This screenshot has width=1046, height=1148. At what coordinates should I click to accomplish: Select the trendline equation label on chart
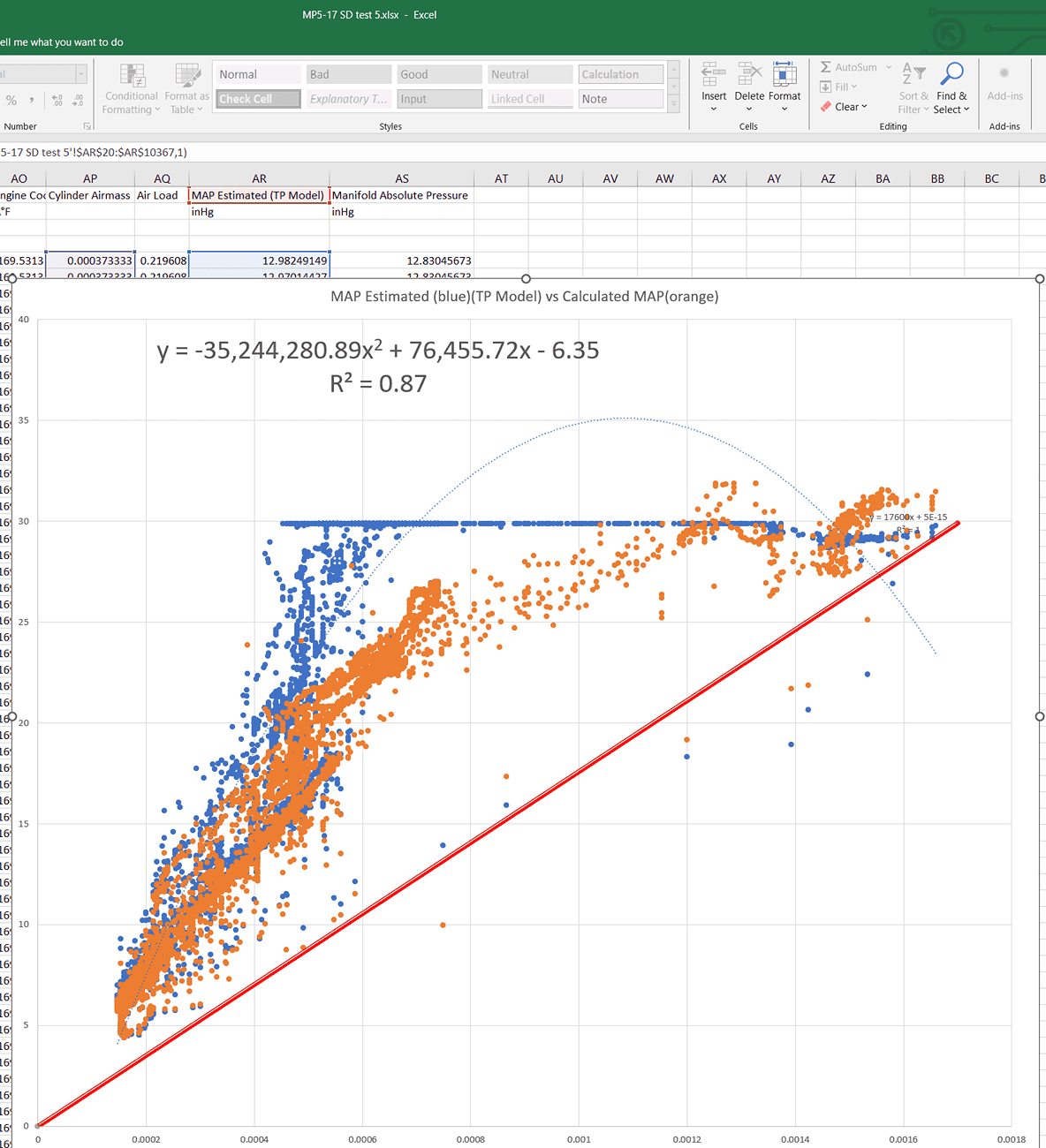coord(378,366)
